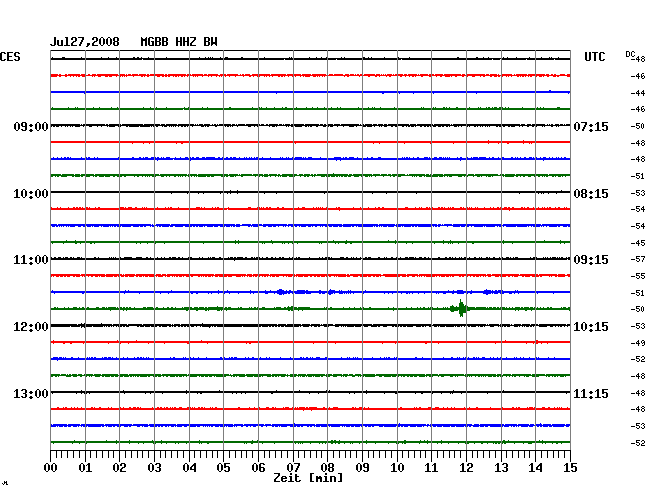Select the '12:00' local time label

[31, 327]
